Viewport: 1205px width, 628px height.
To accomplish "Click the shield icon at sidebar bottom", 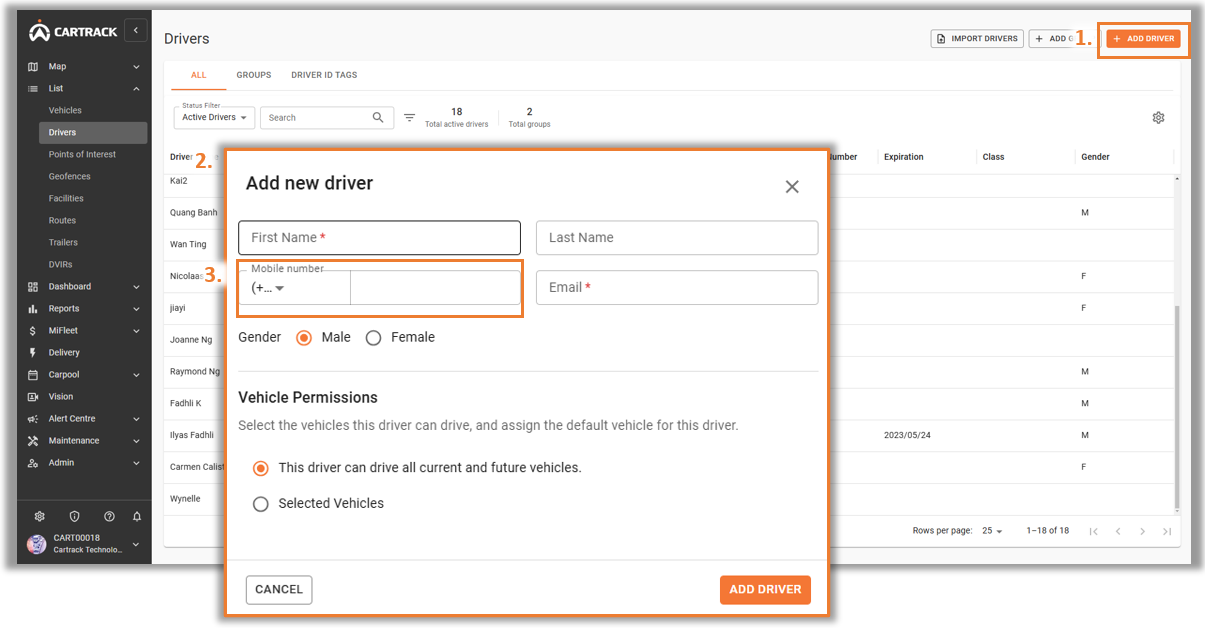I will (x=74, y=516).
